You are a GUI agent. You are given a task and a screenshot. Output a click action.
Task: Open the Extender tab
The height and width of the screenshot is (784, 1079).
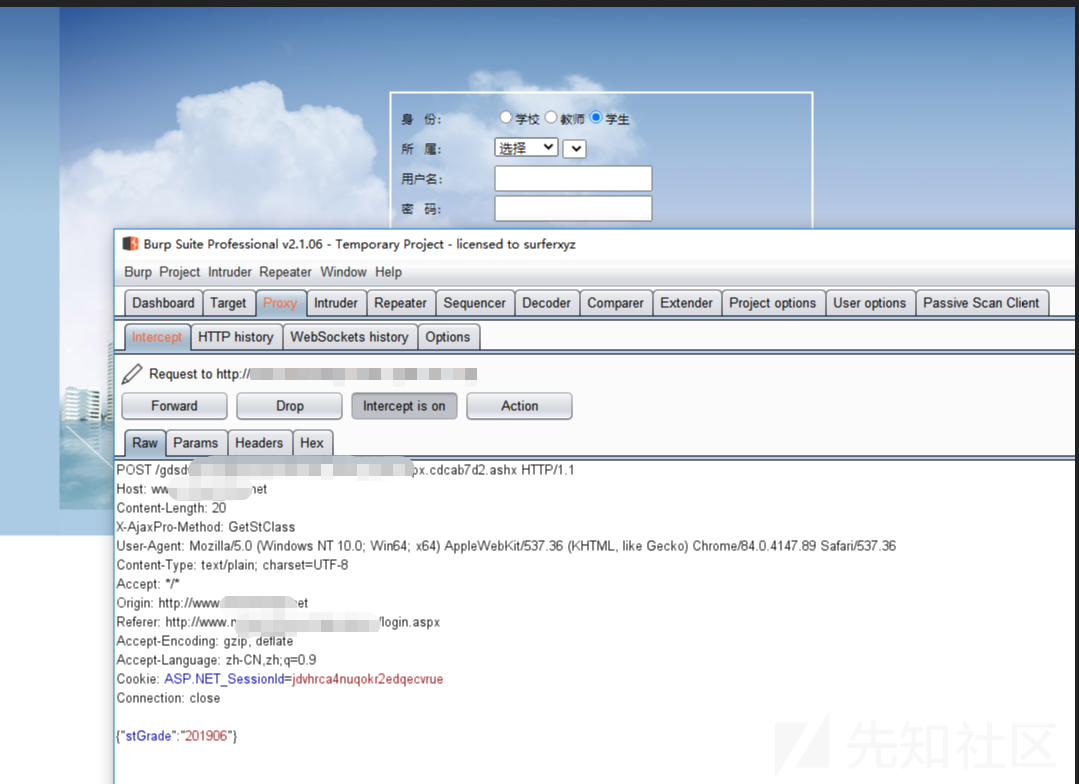[687, 303]
